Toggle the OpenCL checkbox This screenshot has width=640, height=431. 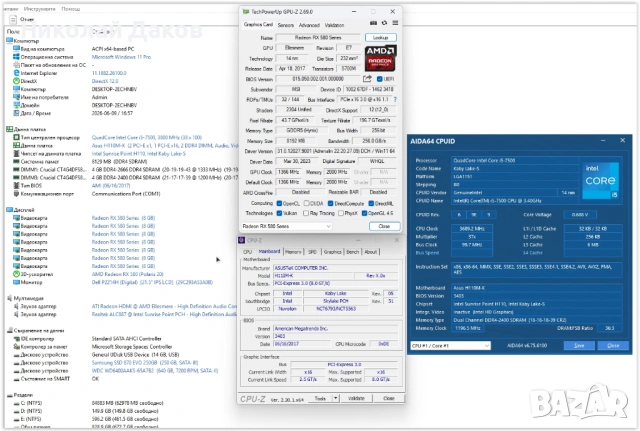tap(279, 203)
